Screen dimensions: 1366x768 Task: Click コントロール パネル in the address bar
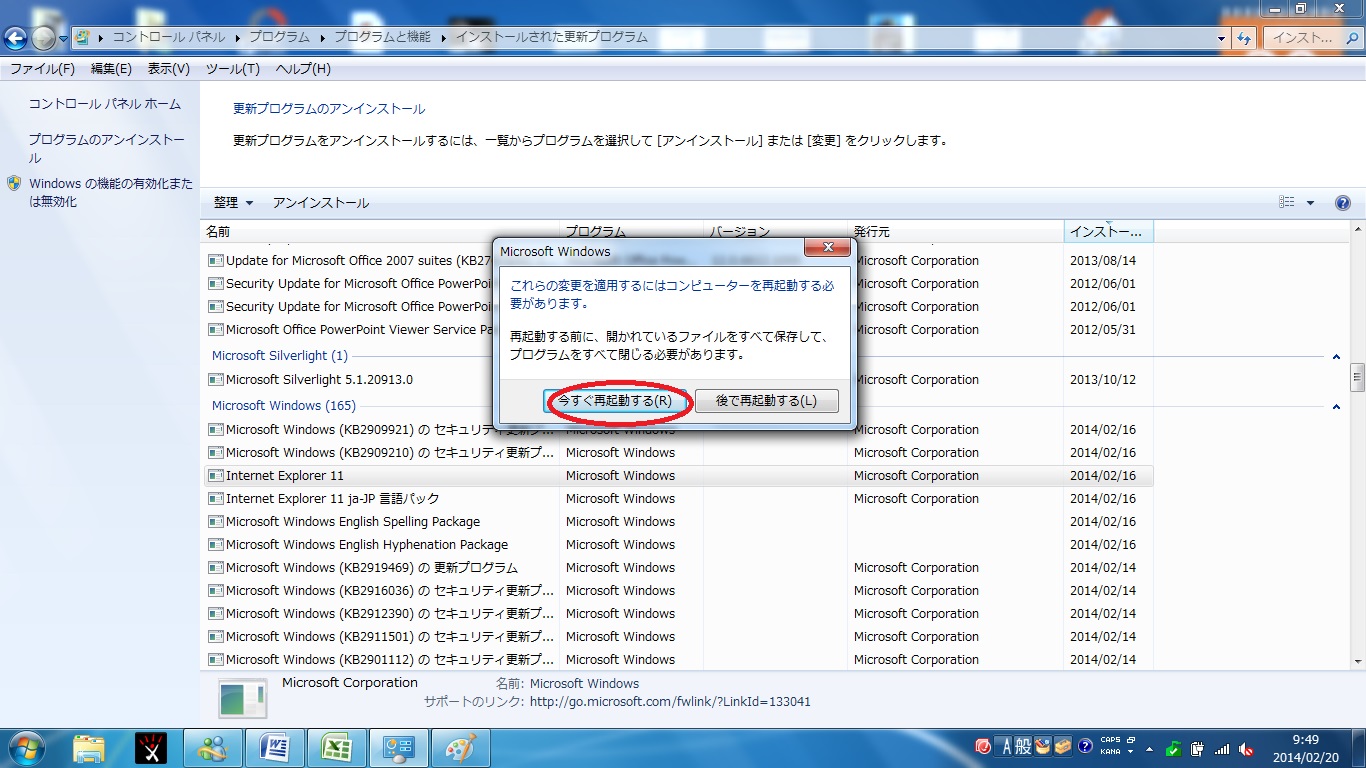click(x=167, y=37)
